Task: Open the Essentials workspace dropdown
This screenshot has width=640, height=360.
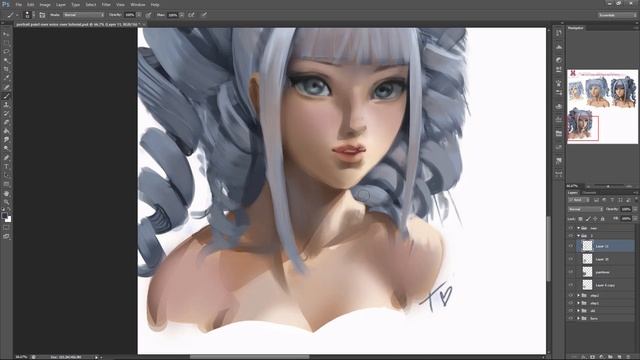Action: [616, 15]
